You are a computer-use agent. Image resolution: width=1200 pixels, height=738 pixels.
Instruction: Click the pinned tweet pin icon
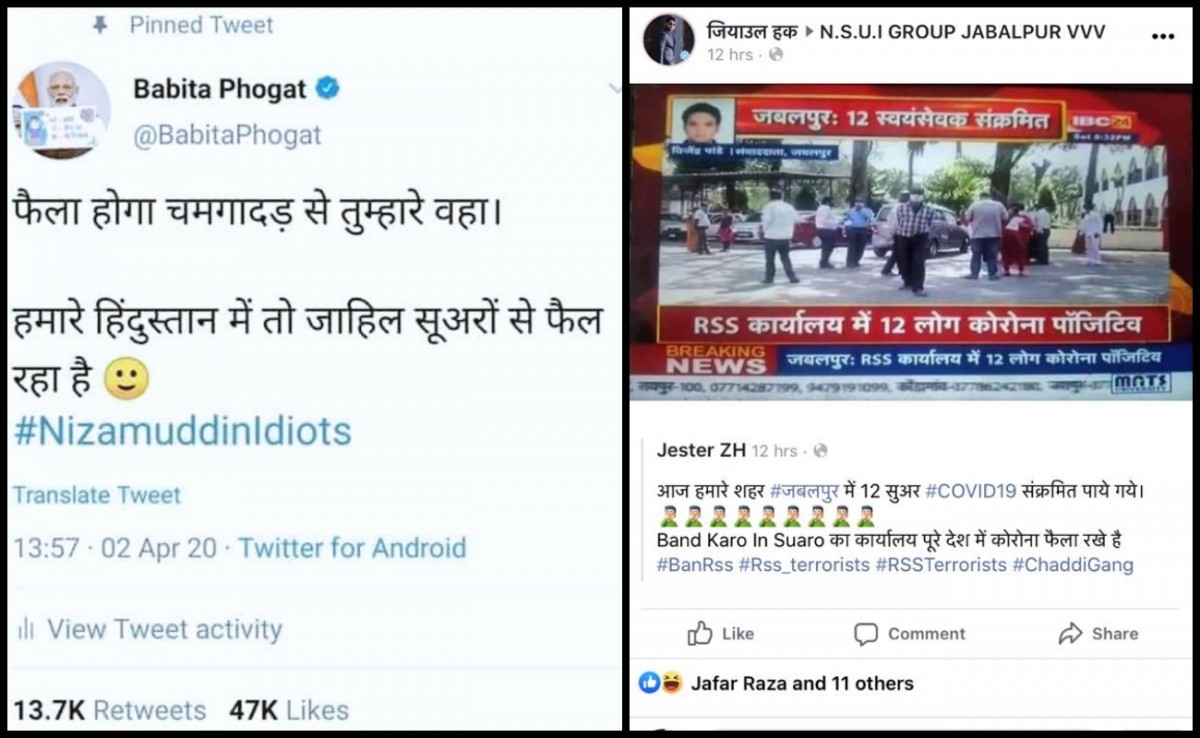point(100,25)
